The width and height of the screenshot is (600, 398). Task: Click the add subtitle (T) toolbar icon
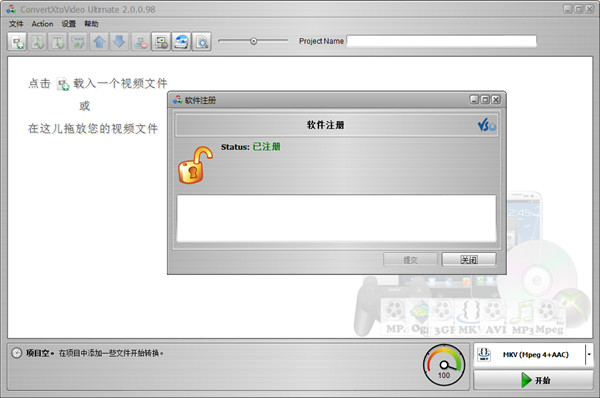tap(58, 42)
